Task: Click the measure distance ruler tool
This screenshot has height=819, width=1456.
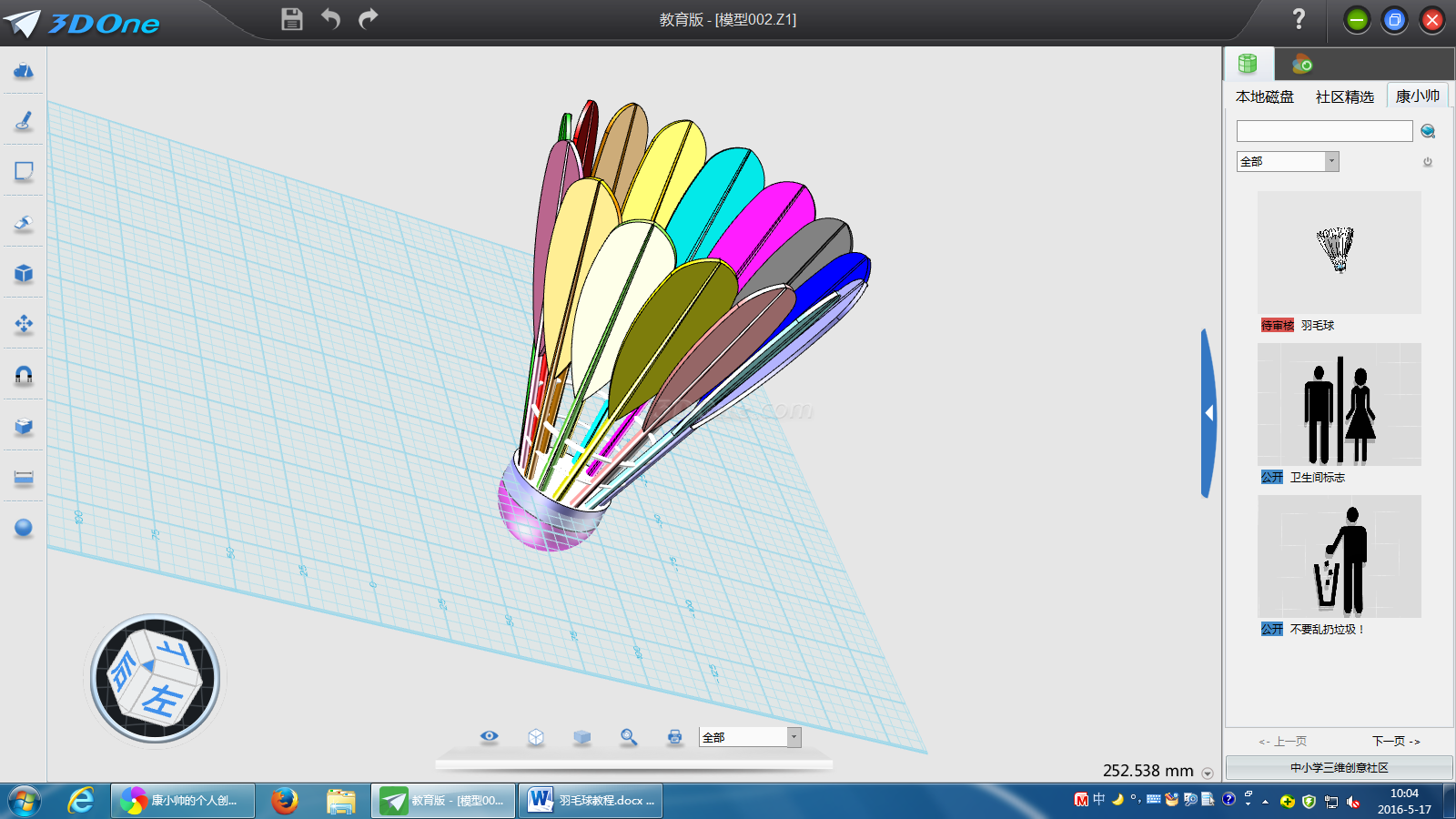Action: click(x=24, y=477)
